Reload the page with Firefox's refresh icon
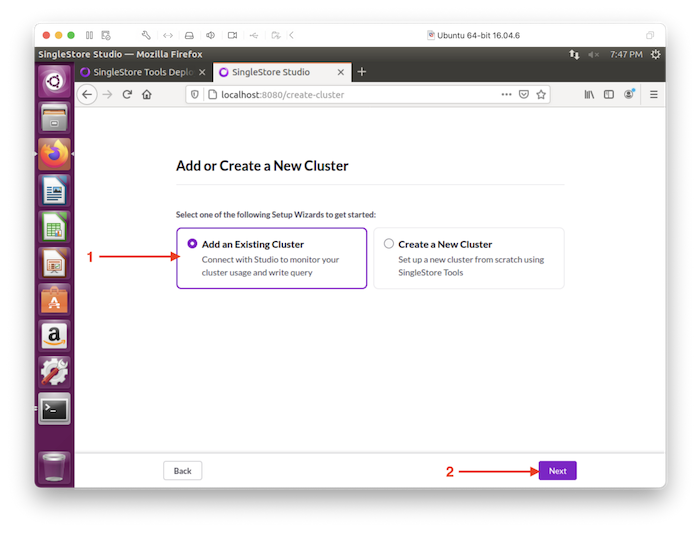Viewport: 700px width, 533px height. pos(127,95)
